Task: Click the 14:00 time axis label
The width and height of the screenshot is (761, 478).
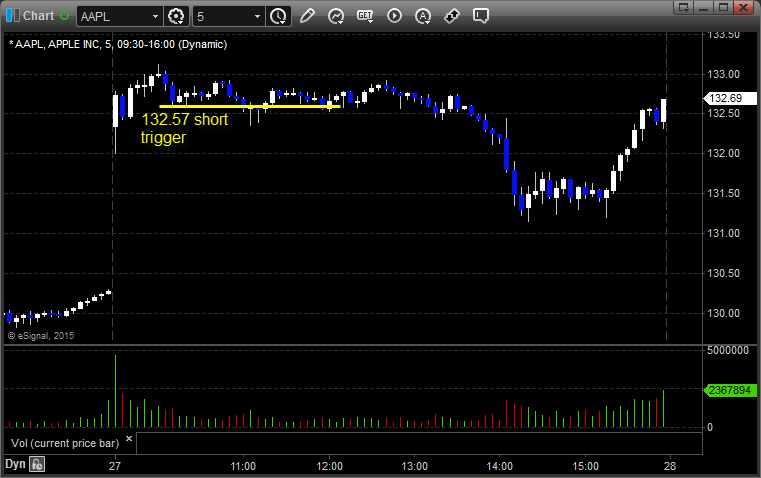Action: tap(499, 466)
